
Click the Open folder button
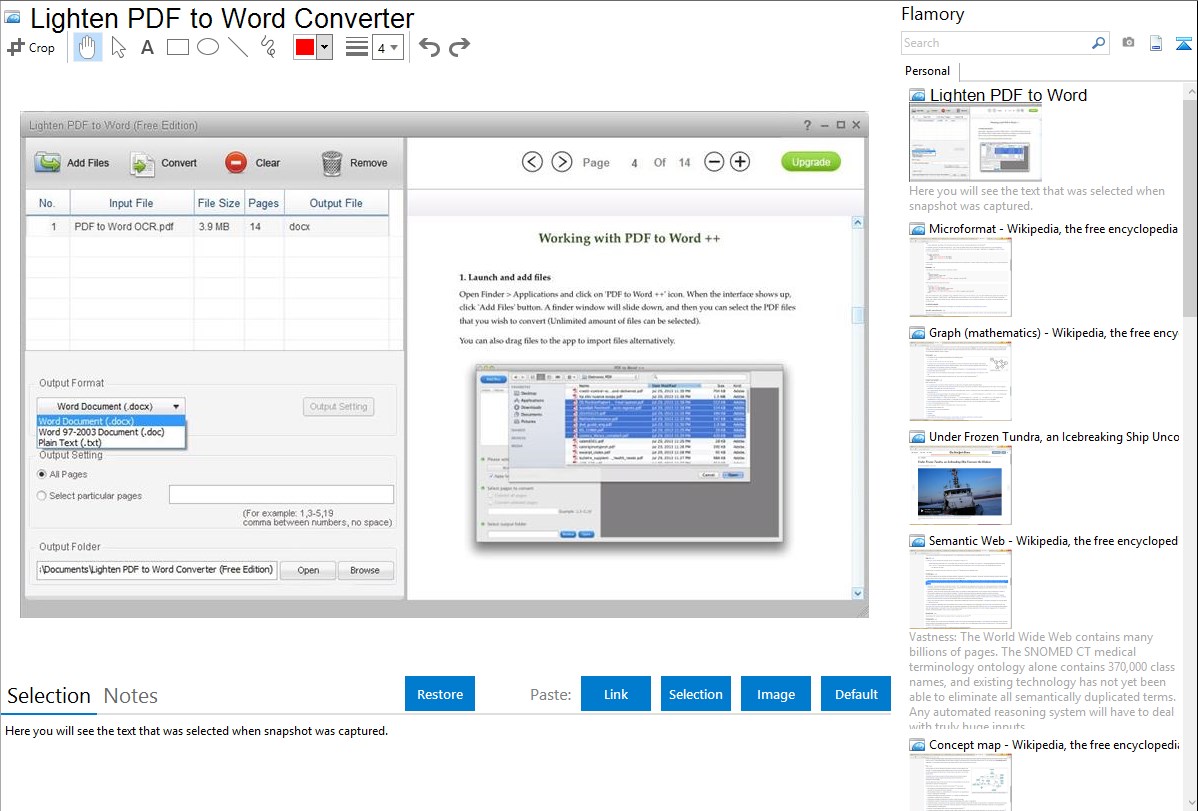[x=308, y=570]
